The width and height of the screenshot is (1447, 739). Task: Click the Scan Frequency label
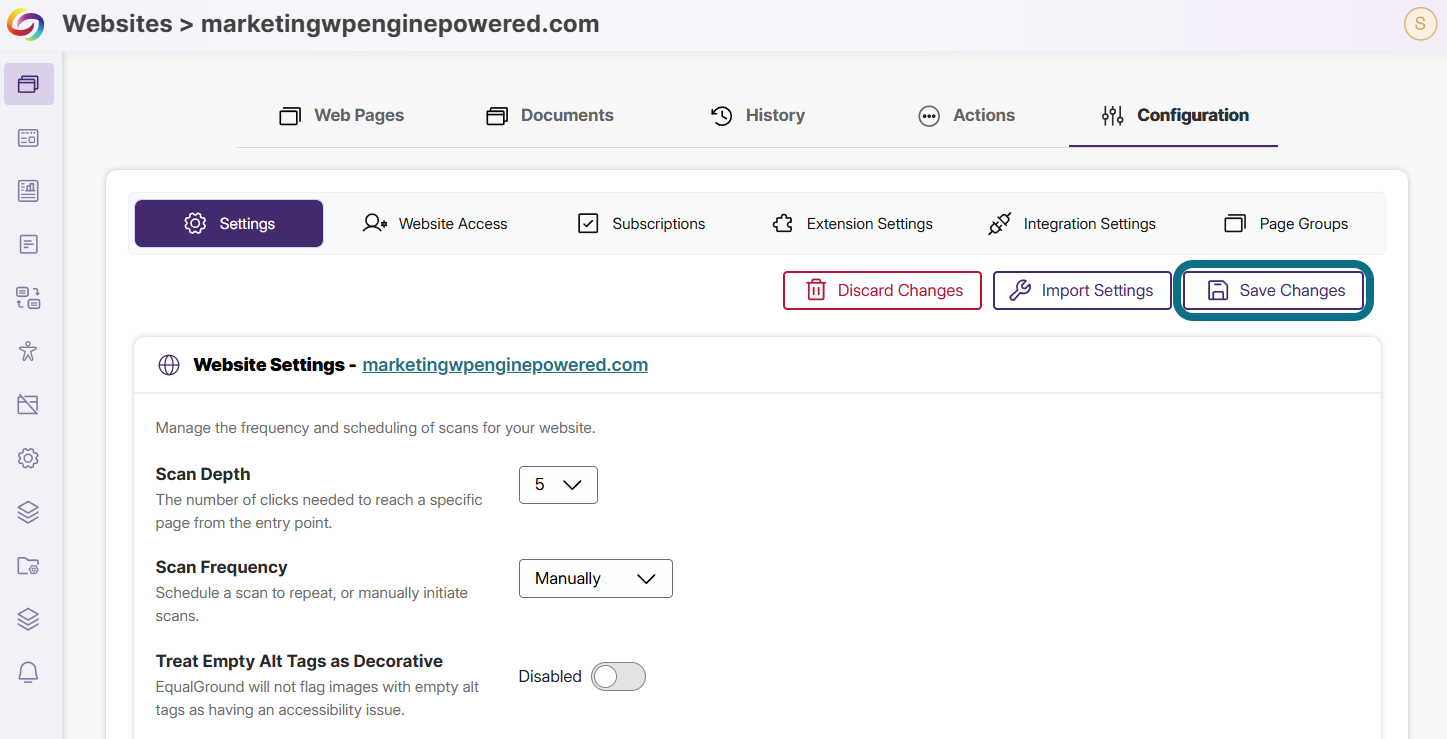221,567
